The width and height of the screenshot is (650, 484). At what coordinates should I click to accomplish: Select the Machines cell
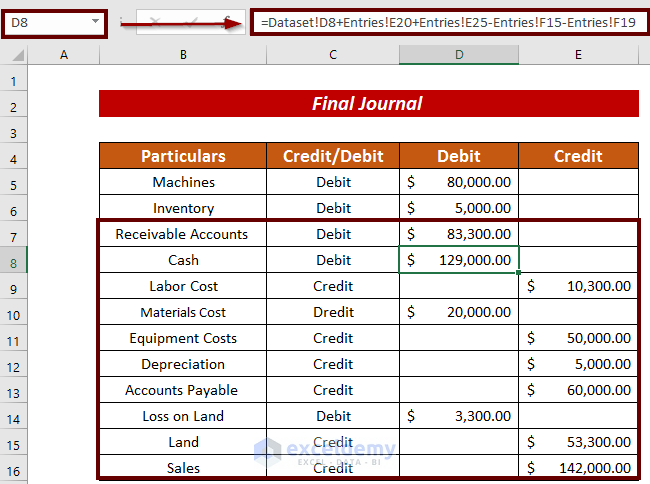[183, 182]
